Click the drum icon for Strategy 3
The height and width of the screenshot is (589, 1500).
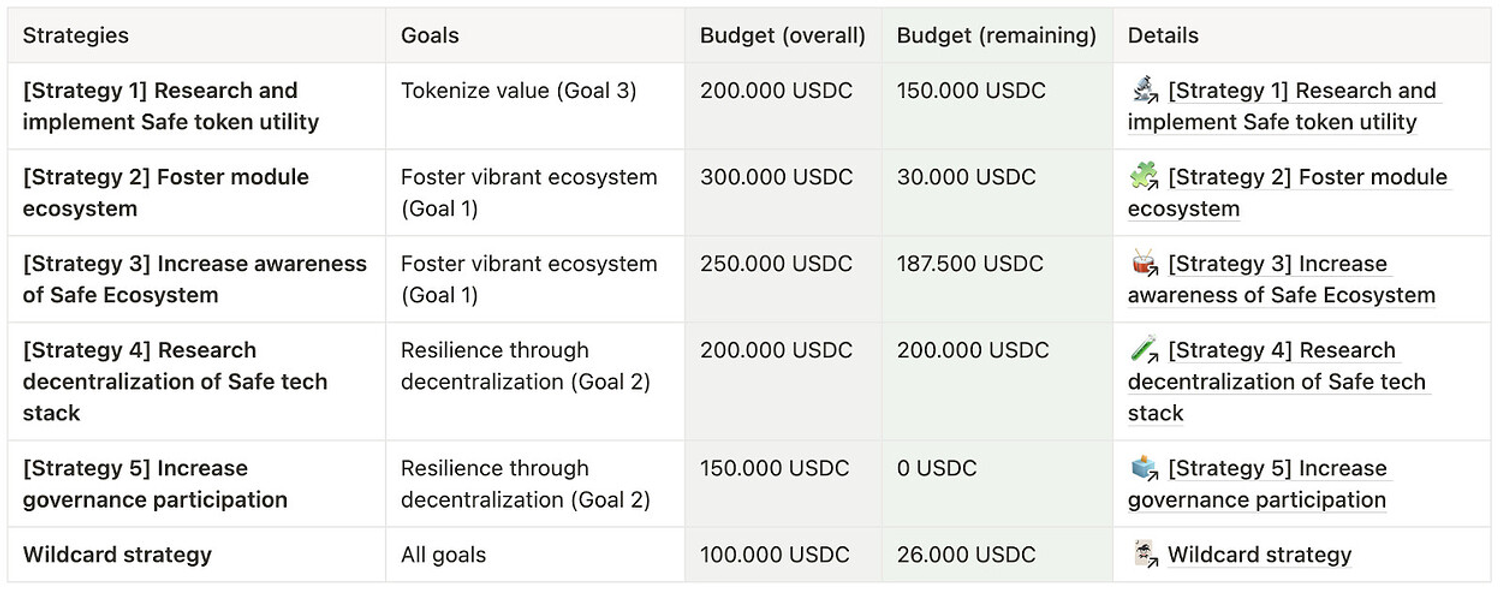1145,265
